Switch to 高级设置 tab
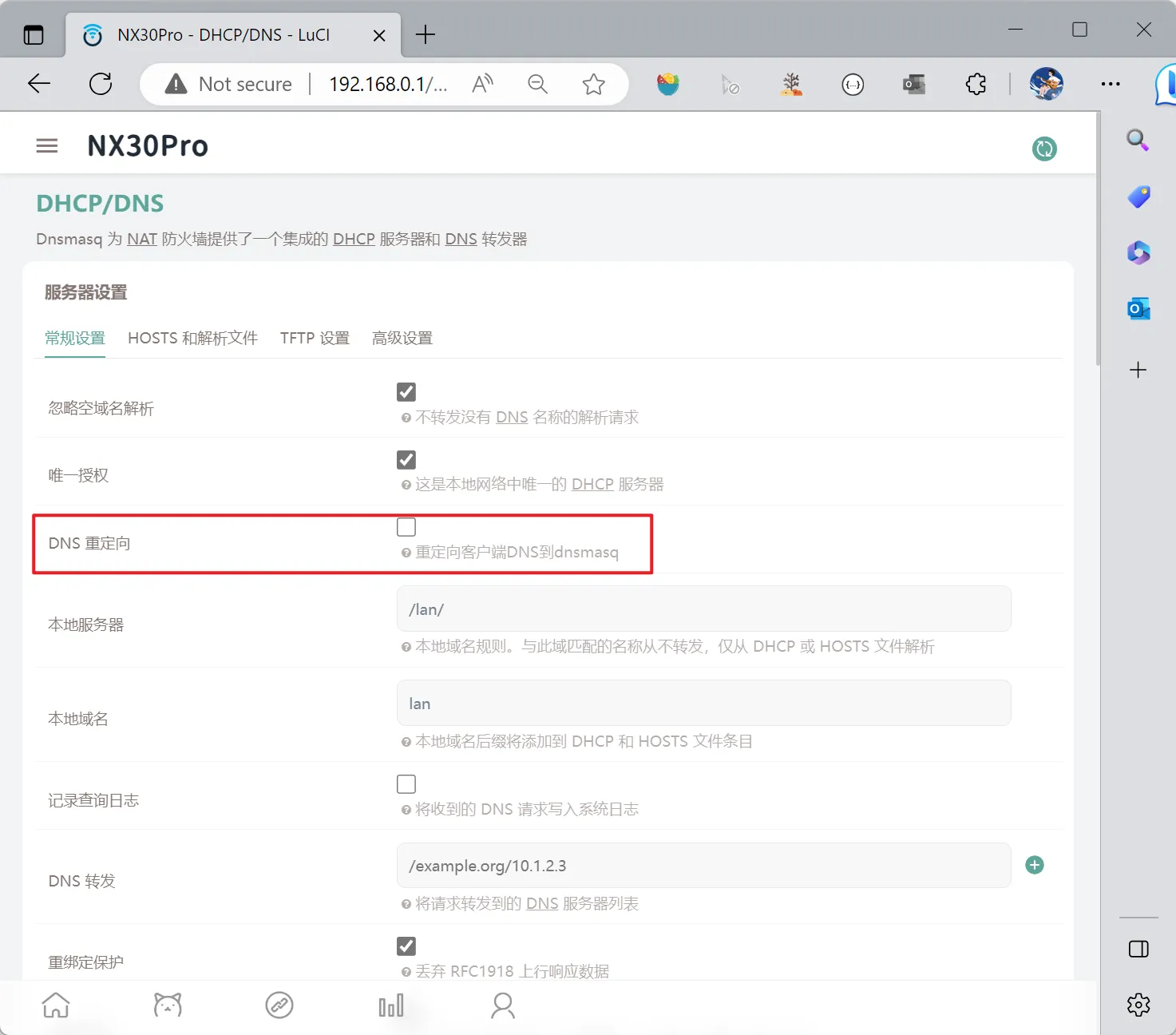This screenshot has width=1176, height=1035. pyautogui.click(x=402, y=338)
